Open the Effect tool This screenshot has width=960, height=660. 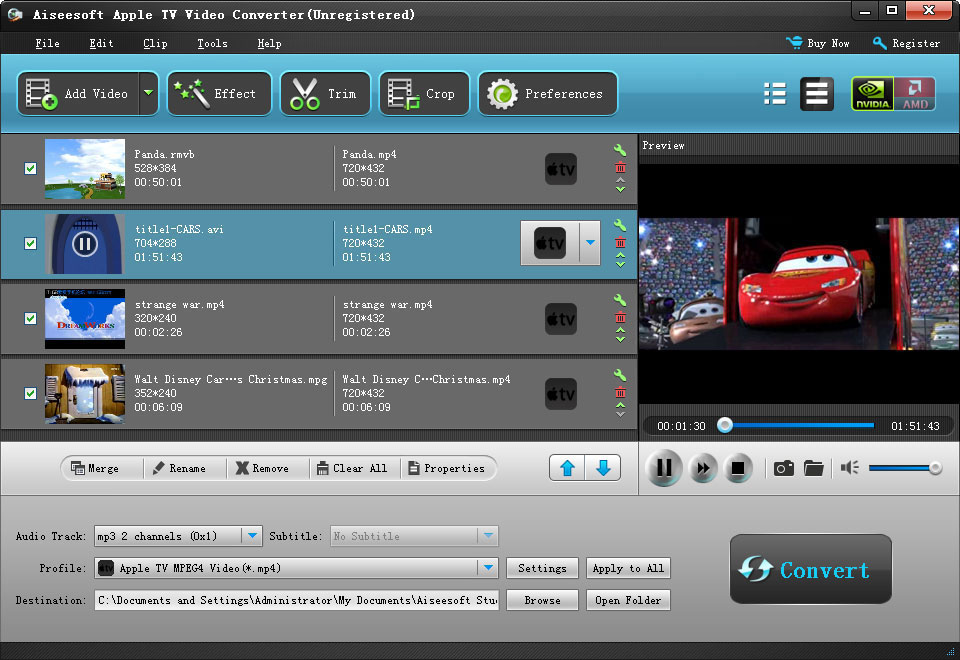click(219, 94)
